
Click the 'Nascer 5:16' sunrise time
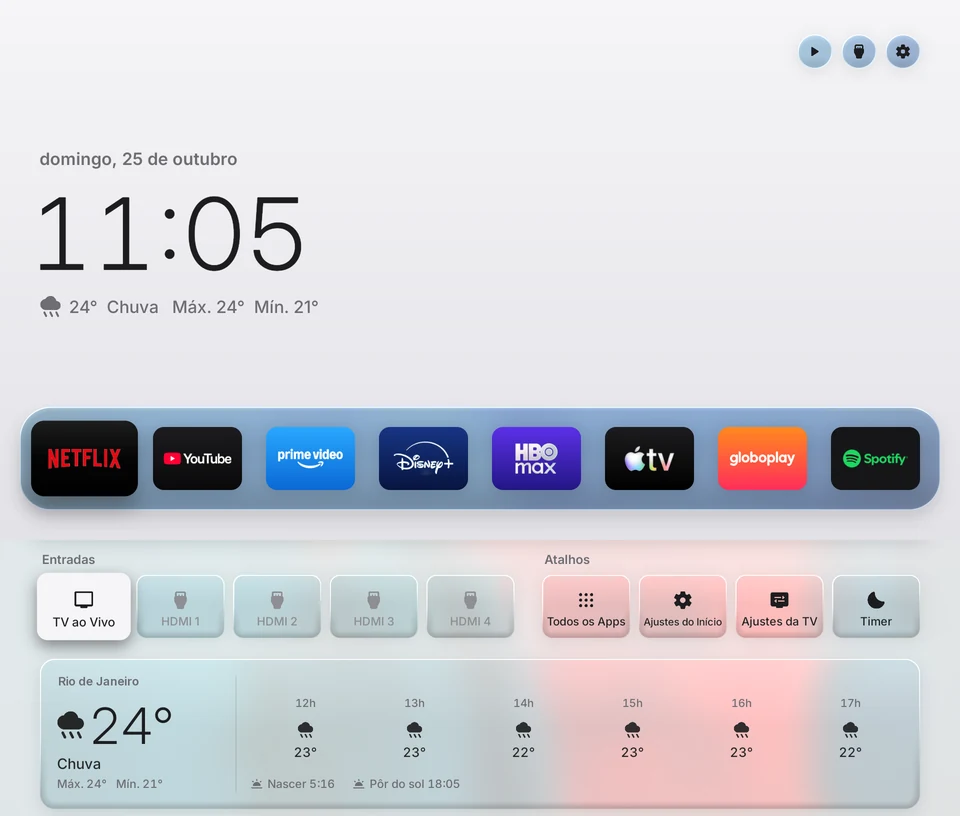click(293, 784)
